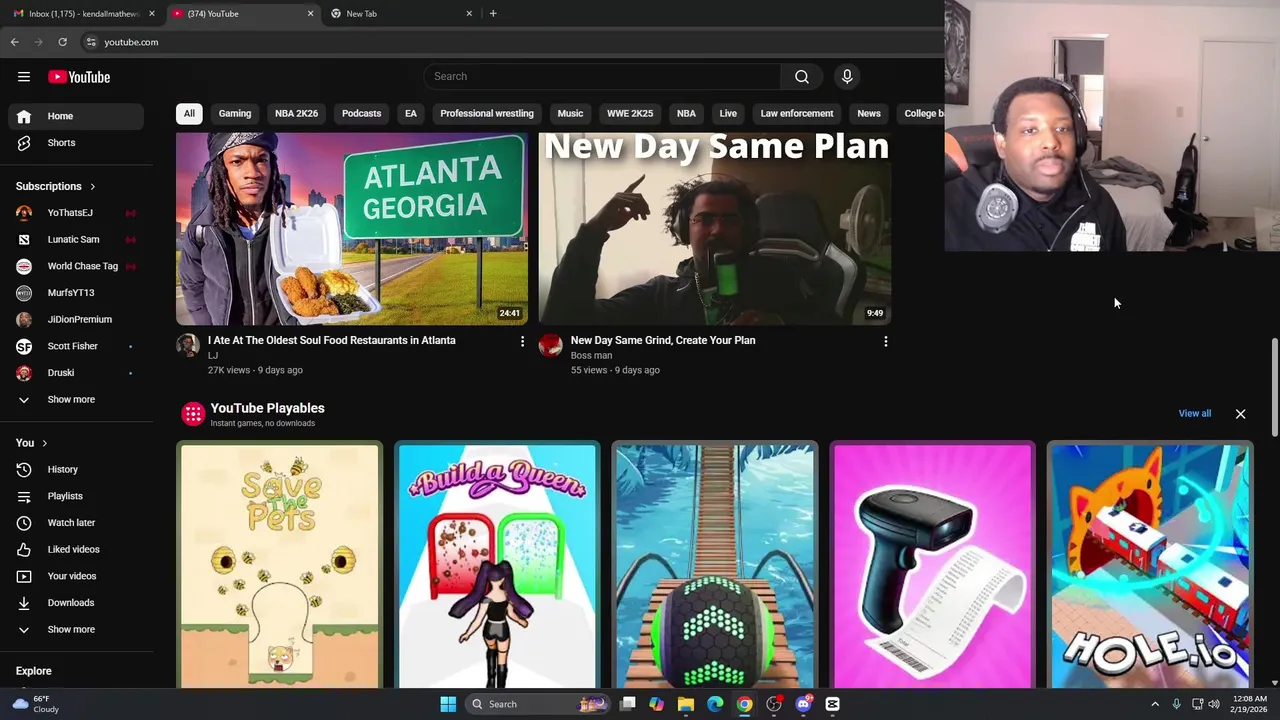Open Hole.io playable game
Image resolution: width=1280 pixels, height=720 pixels.
[x=1150, y=566]
